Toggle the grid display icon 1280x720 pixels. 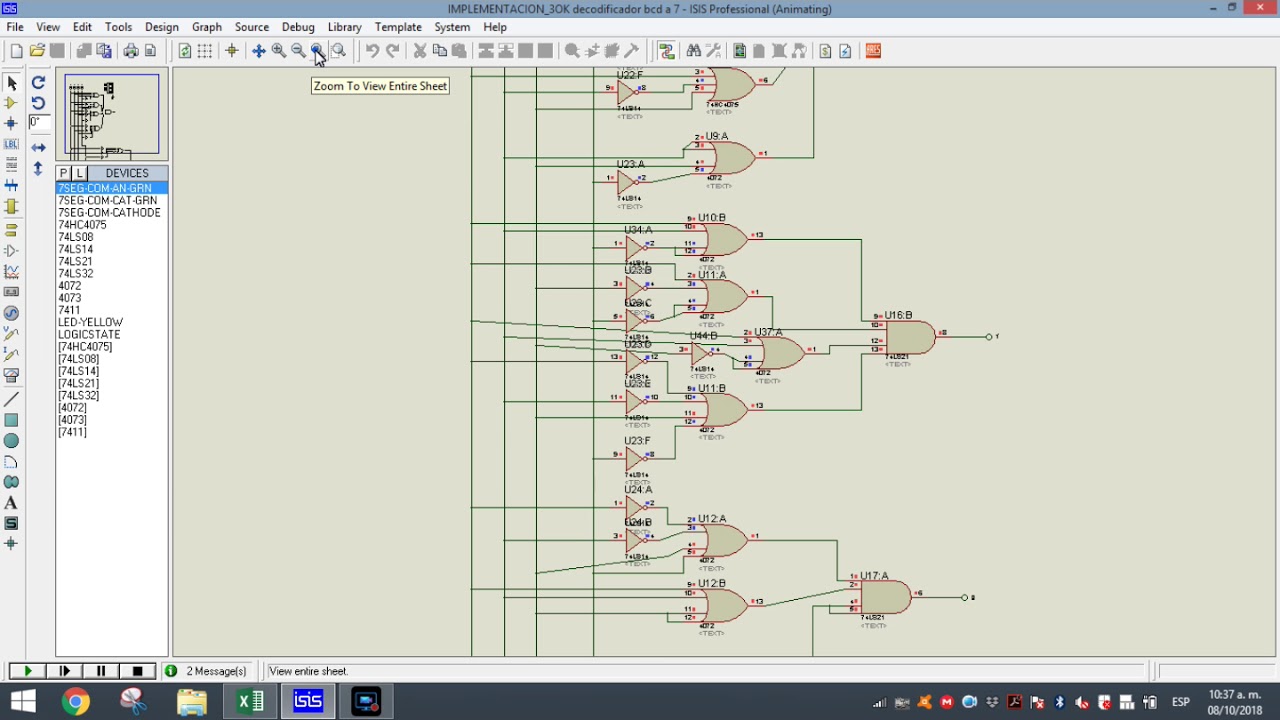[x=205, y=51]
